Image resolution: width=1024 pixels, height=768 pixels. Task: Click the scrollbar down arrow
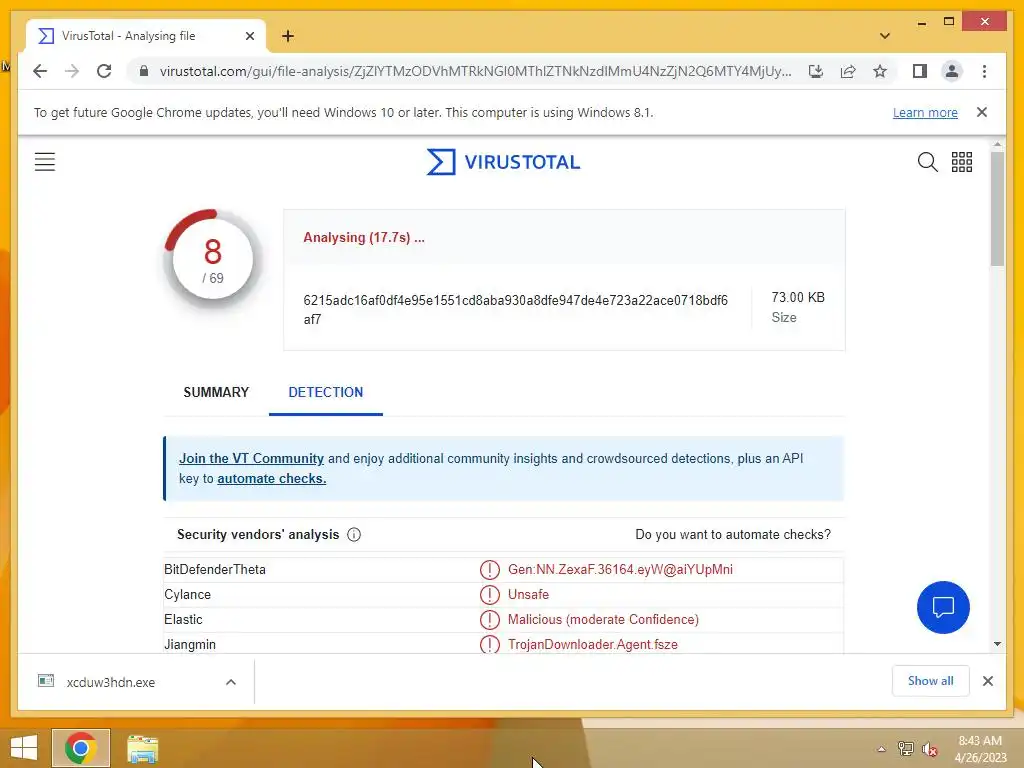coord(997,644)
